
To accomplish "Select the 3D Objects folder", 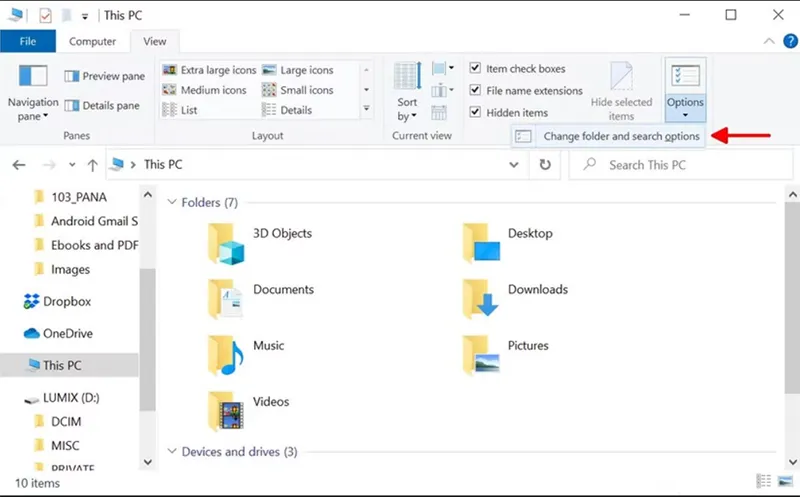I will (260, 243).
